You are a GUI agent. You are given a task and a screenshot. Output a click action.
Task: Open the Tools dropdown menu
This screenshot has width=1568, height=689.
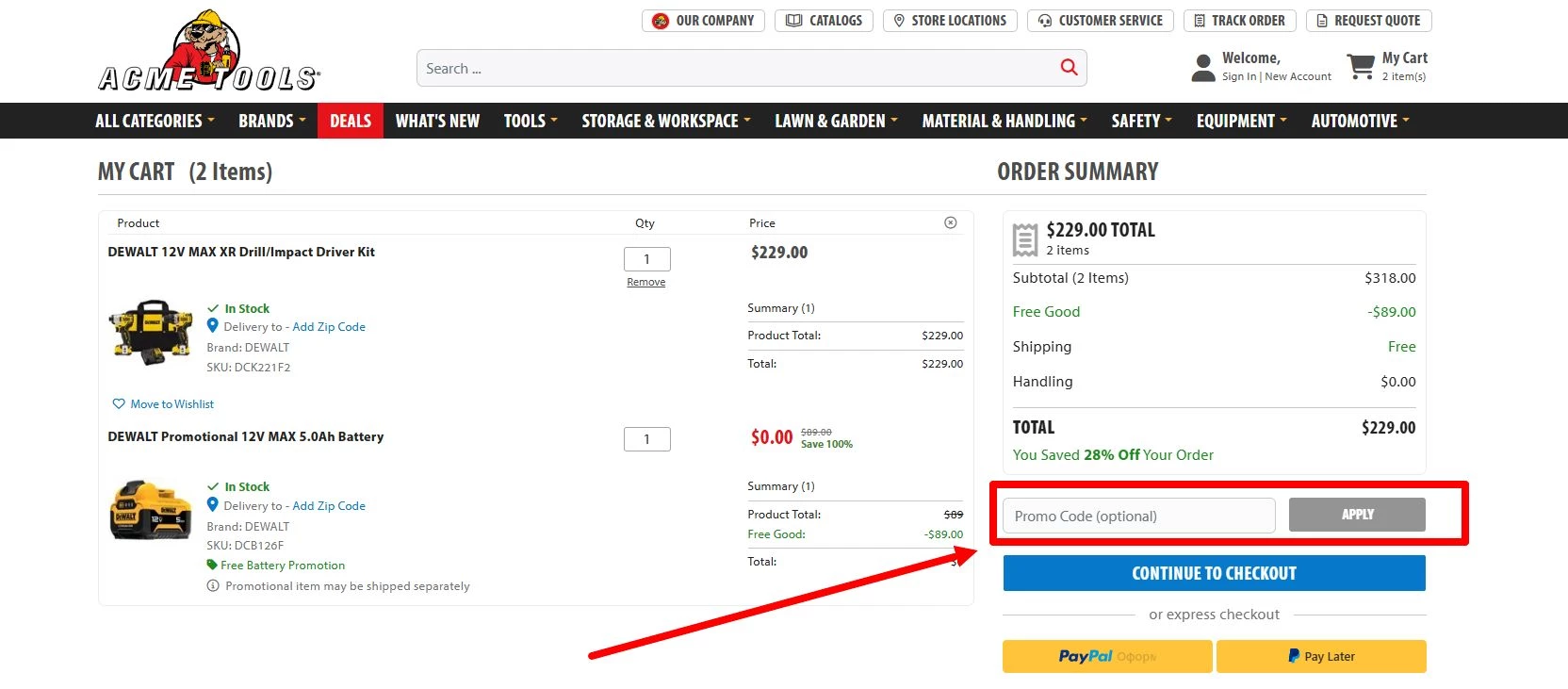(530, 122)
